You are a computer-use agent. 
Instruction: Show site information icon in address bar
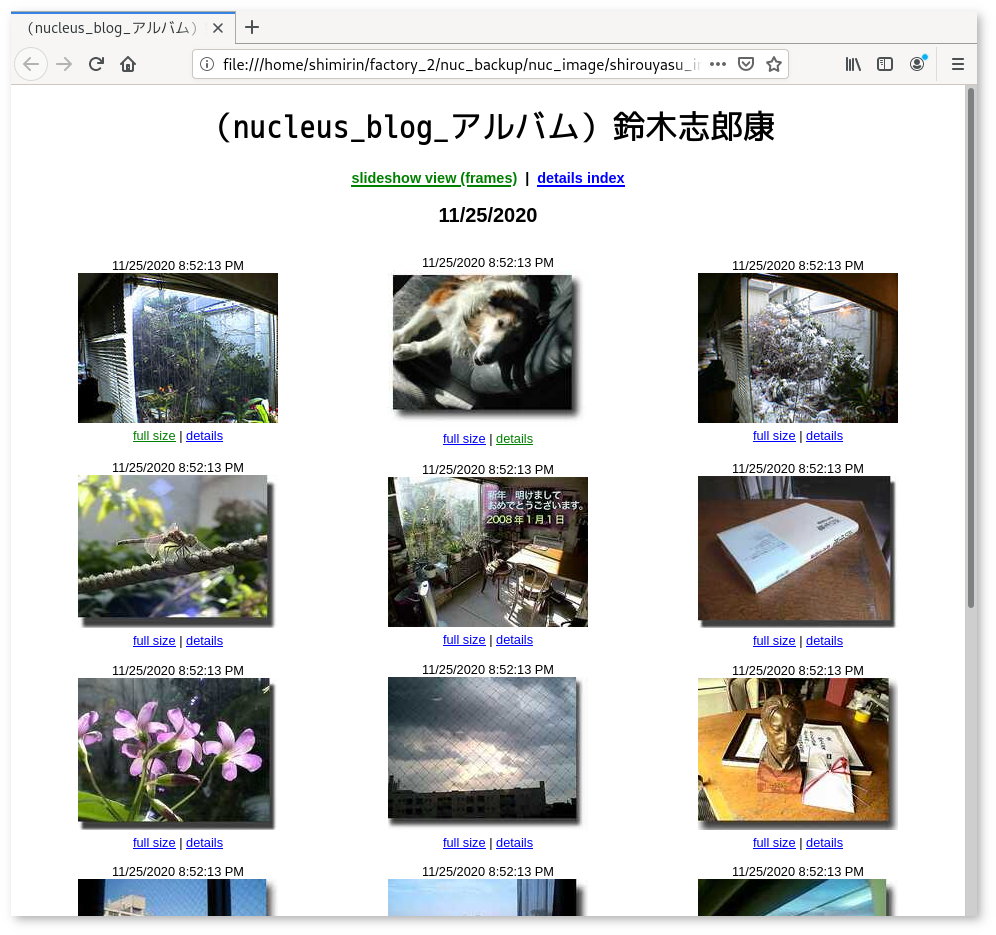click(x=207, y=64)
